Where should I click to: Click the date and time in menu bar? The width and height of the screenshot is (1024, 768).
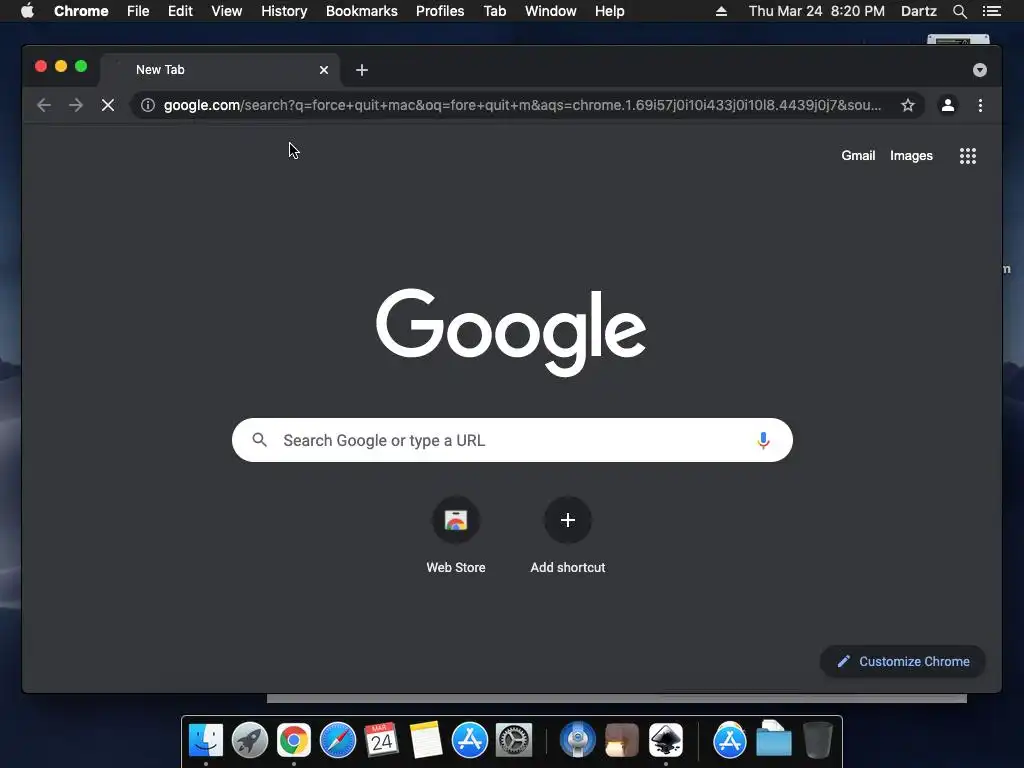(x=816, y=11)
